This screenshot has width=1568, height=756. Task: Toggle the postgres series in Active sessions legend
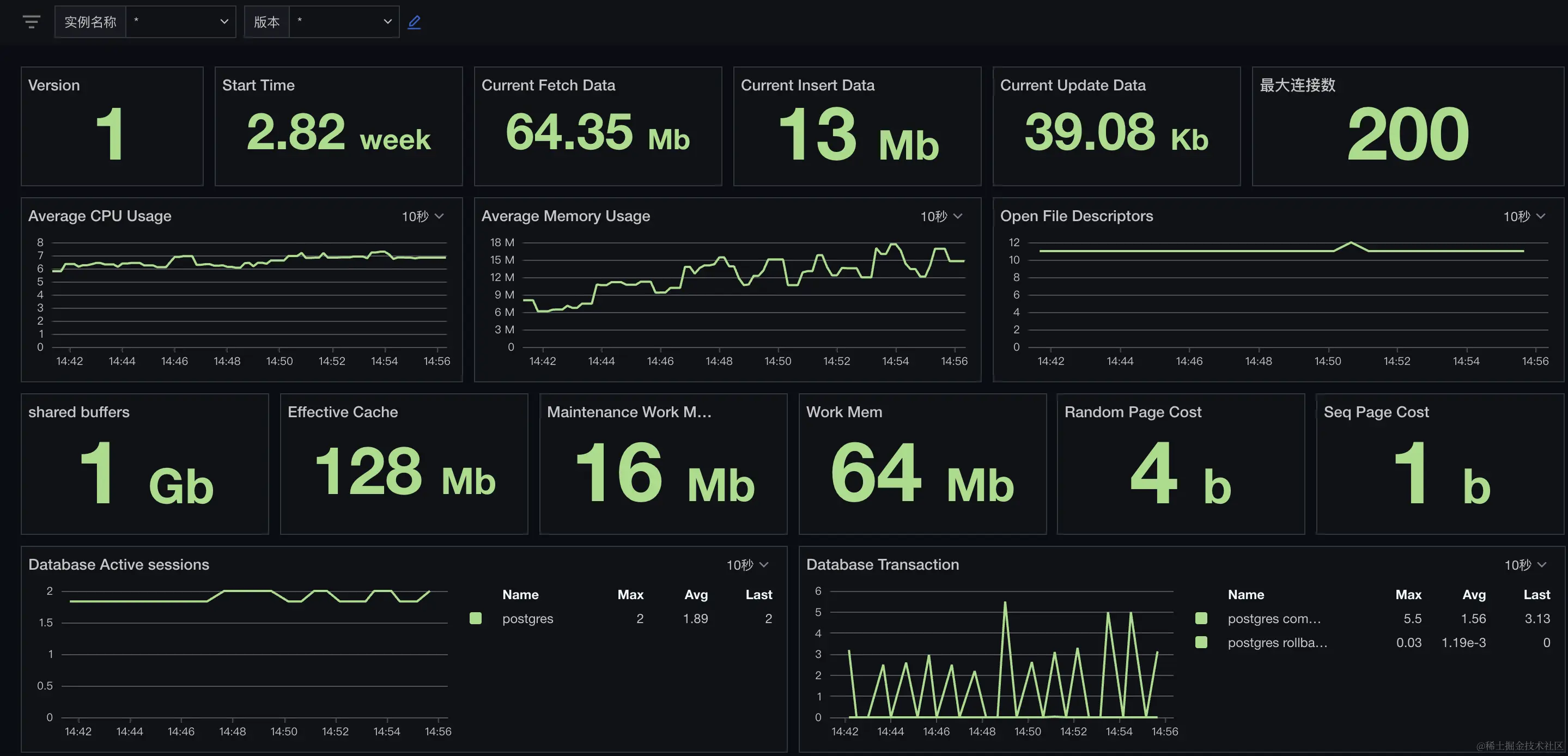(x=527, y=618)
